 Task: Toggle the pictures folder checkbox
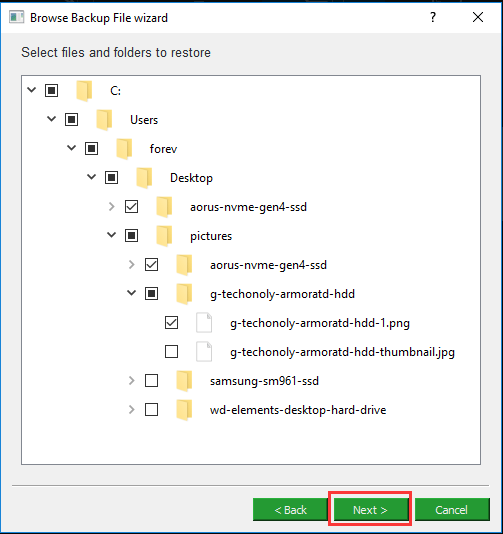[x=131, y=235]
